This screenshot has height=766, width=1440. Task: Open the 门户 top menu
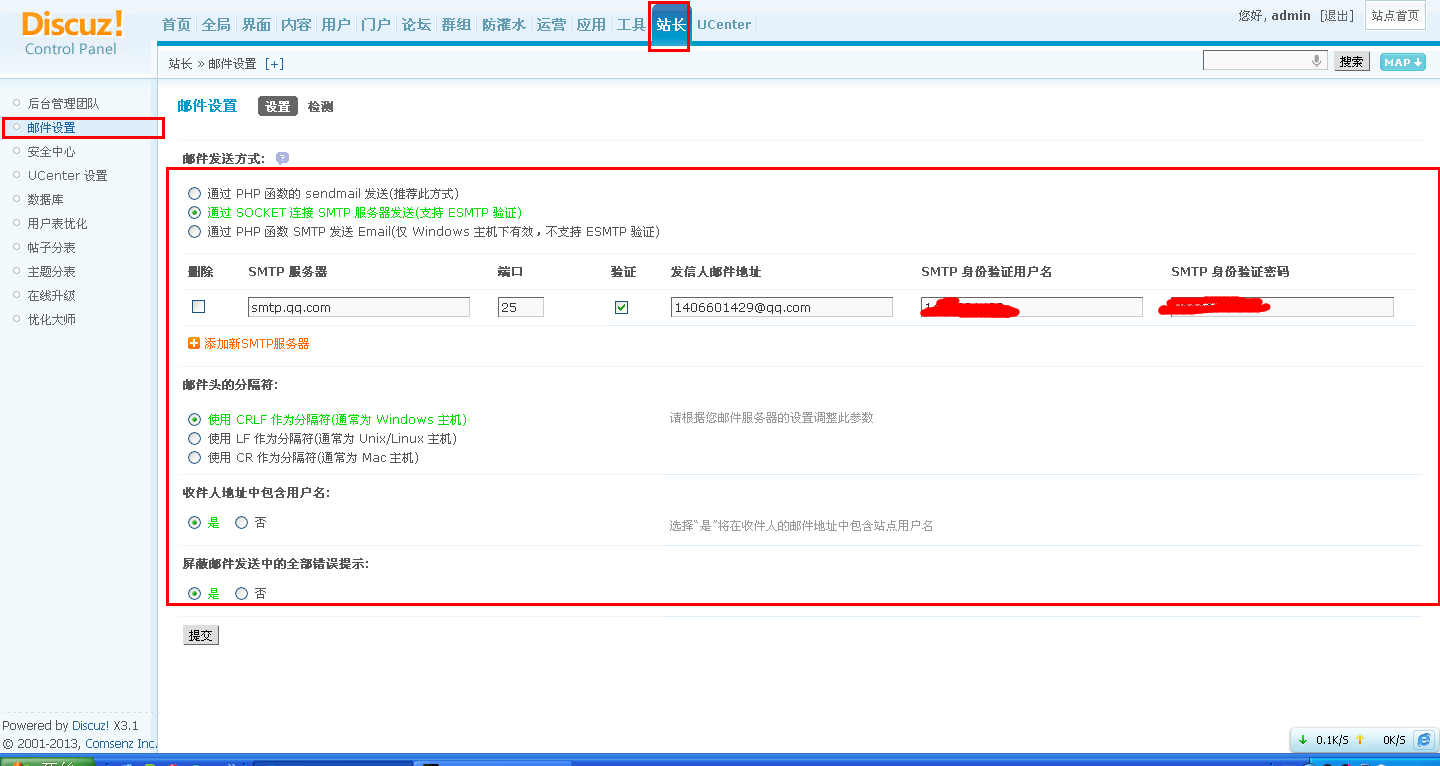(376, 25)
